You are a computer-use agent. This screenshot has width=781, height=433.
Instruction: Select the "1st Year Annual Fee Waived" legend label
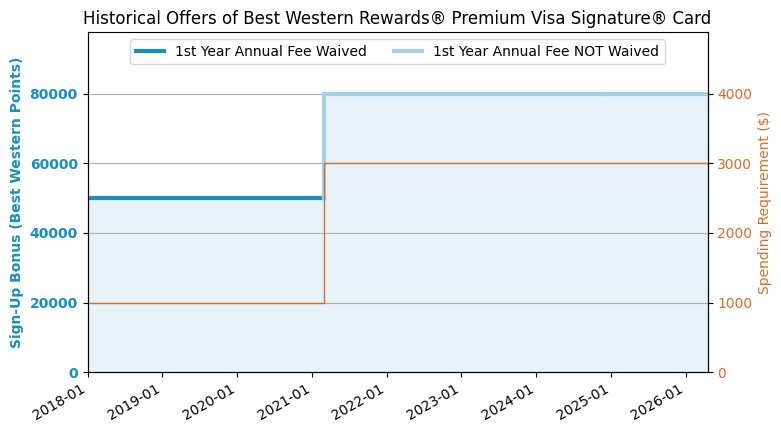[270, 52]
